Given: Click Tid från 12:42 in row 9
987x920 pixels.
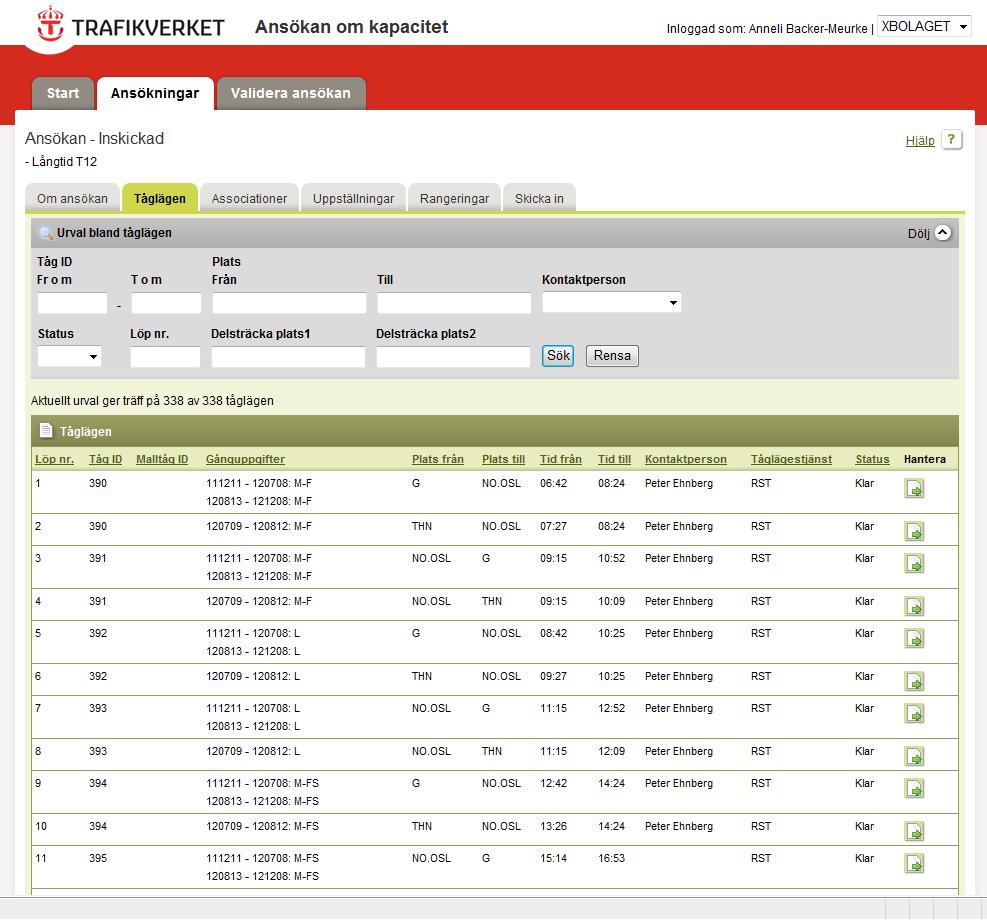Looking at the screenshot, I should pos(553,783).
